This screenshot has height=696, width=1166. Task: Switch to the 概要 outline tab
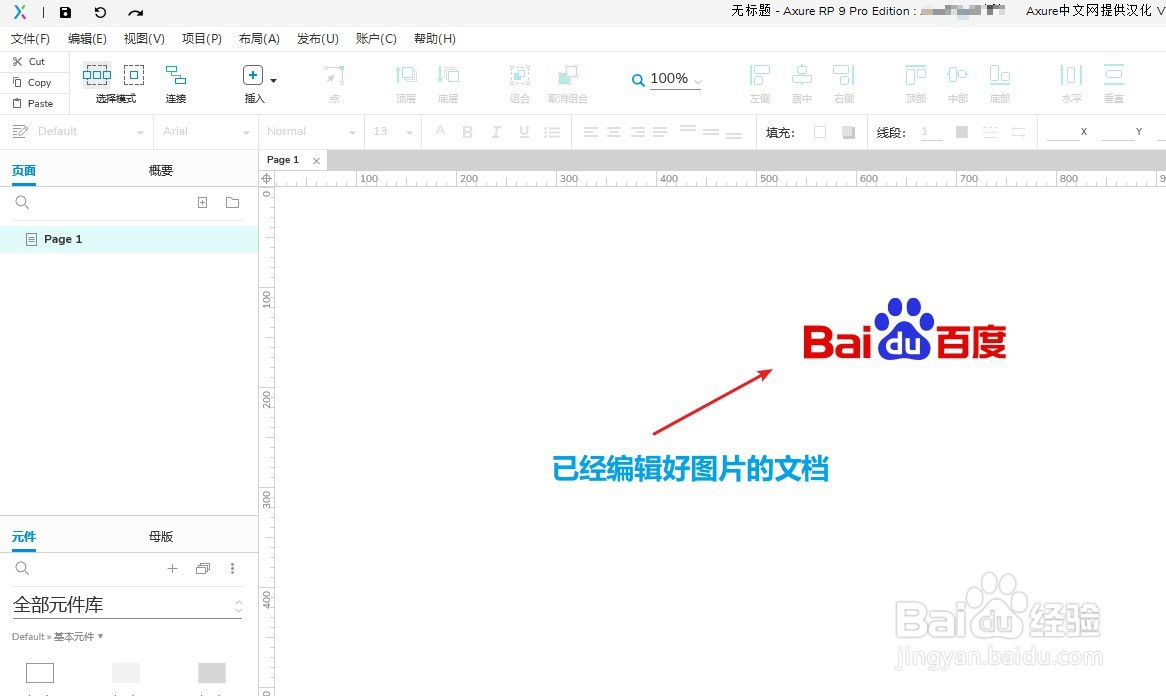(x=161, y=170)
